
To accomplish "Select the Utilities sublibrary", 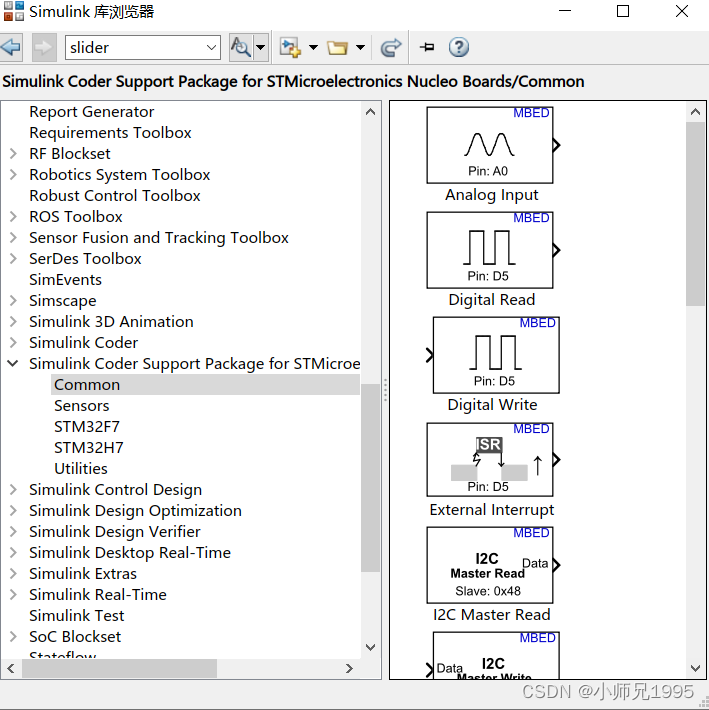I will [x=81, y=469].
